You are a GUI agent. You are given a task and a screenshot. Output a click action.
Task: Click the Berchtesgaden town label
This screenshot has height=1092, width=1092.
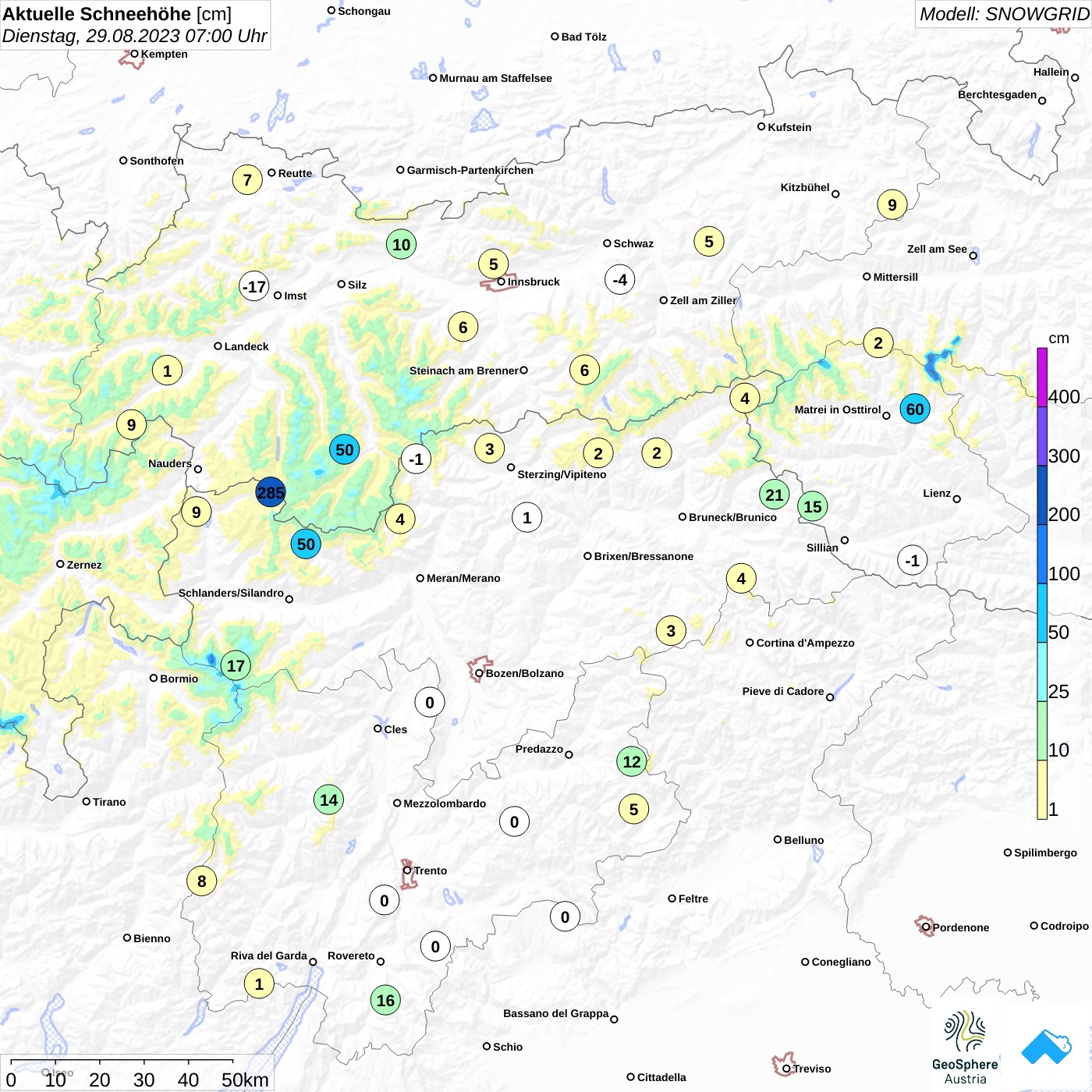coord(998,94)
